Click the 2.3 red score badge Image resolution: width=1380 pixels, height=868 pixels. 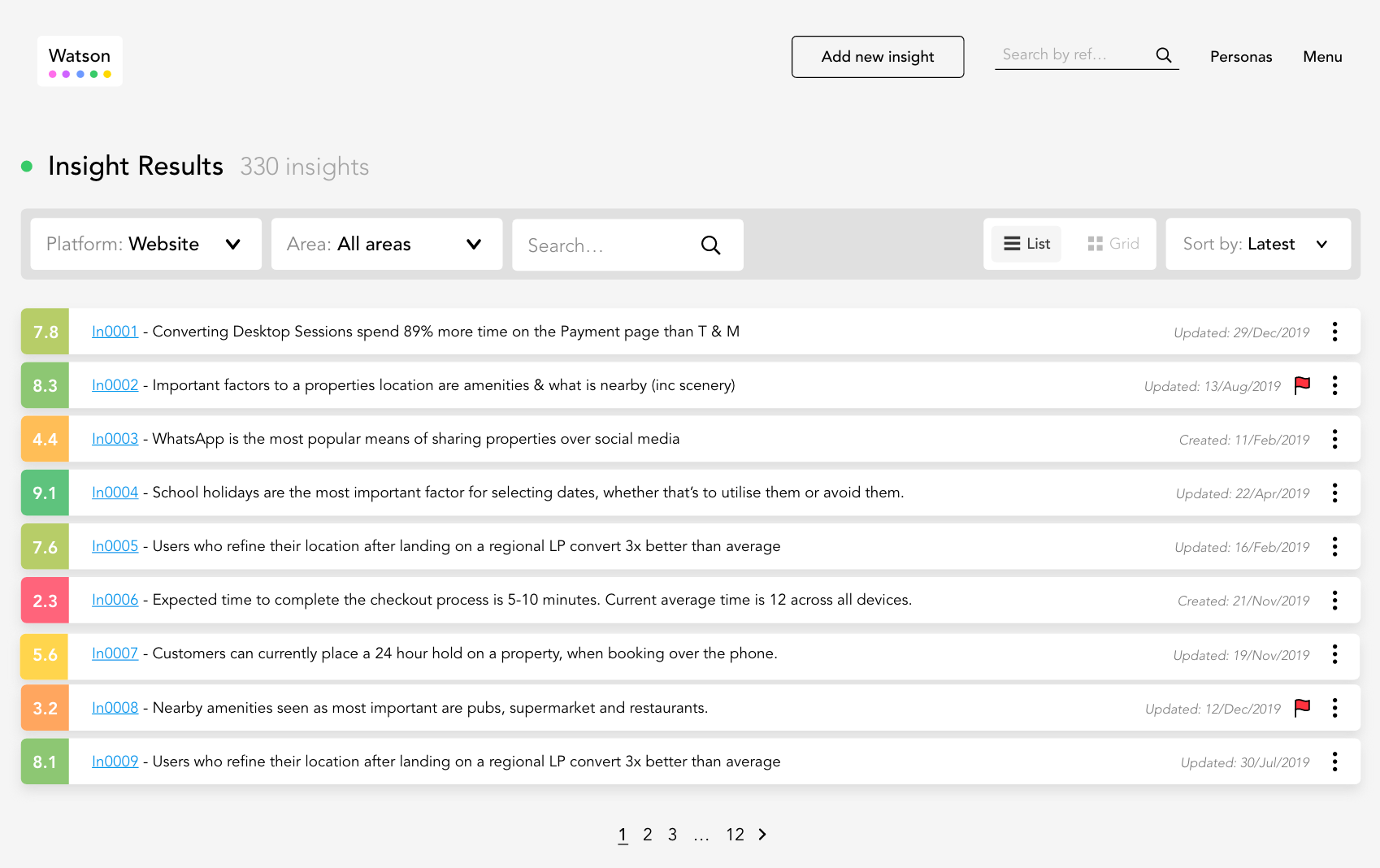tap(46, 601)
